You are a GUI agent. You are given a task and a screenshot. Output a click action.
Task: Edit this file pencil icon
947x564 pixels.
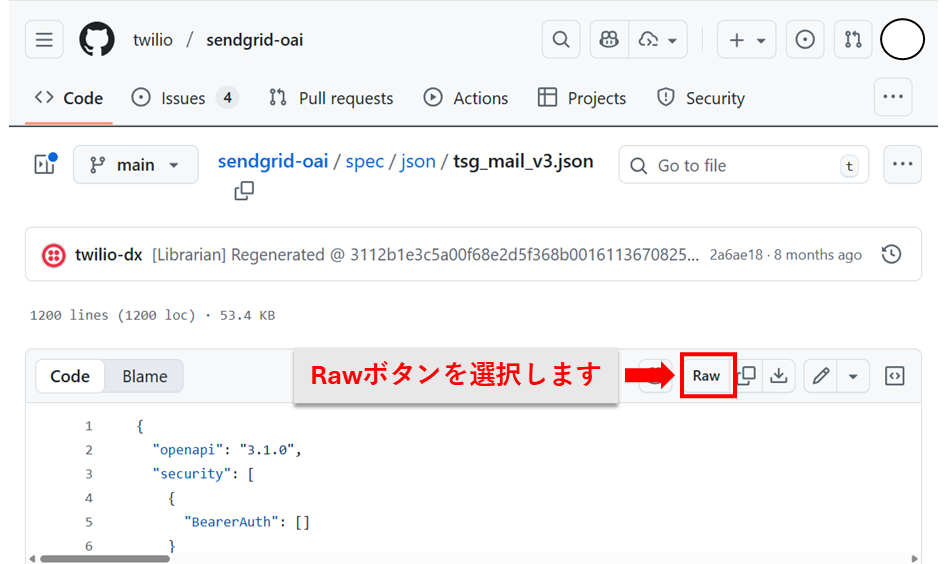pyautogui.click(x=821, y=376)
